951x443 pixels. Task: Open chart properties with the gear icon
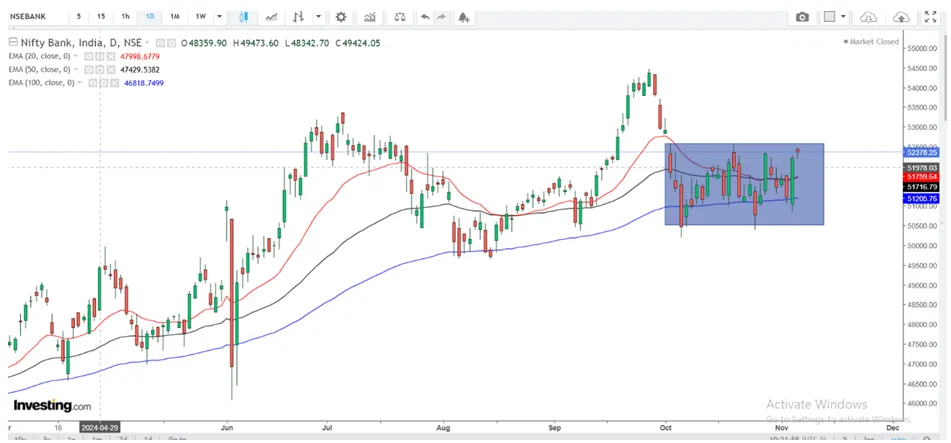341,17
